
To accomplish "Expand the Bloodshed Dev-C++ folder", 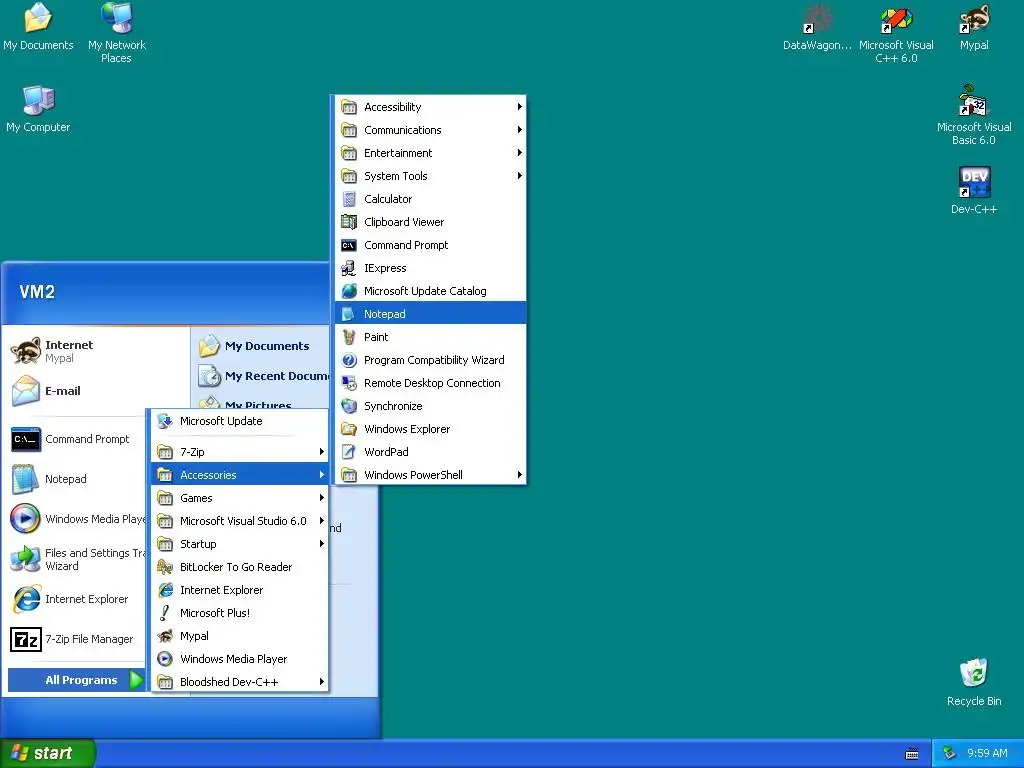I will click(240, 682).
